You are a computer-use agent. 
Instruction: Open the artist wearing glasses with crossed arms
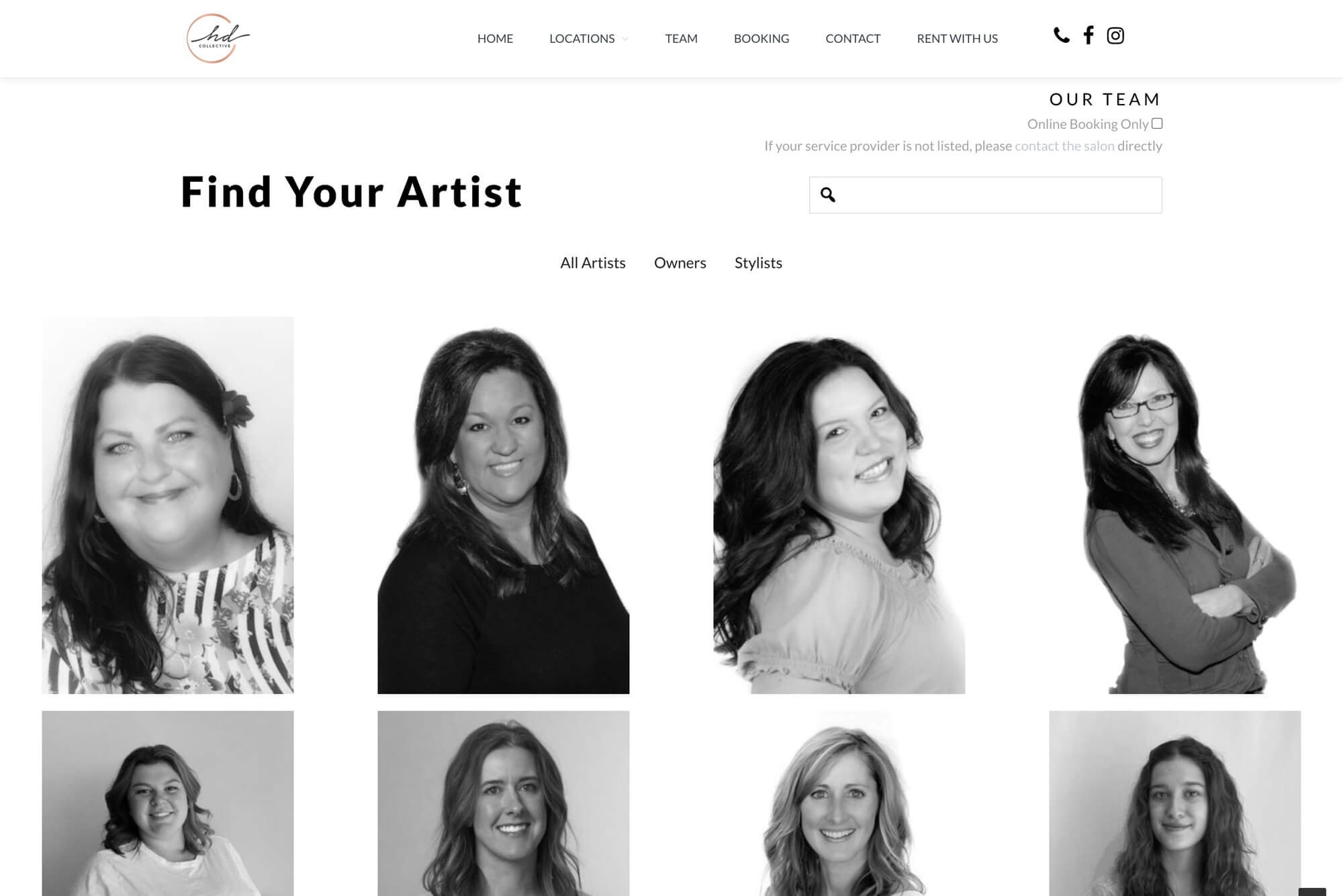tap(1174, 505)
